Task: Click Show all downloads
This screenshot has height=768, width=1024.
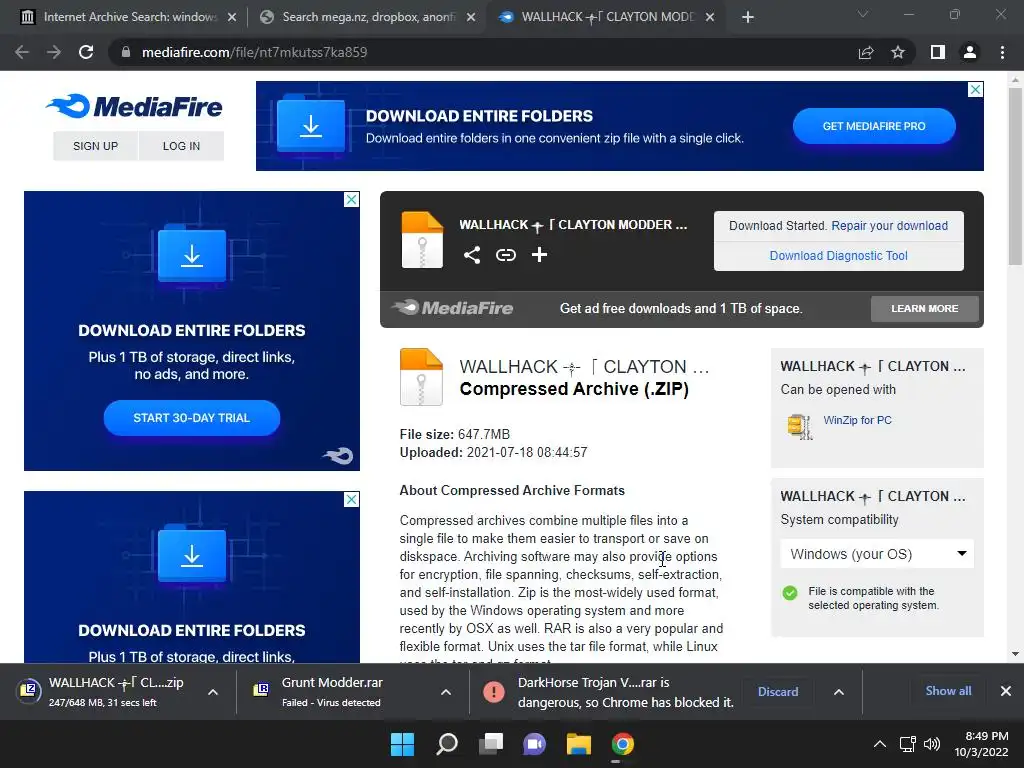Action: (948, 690)
